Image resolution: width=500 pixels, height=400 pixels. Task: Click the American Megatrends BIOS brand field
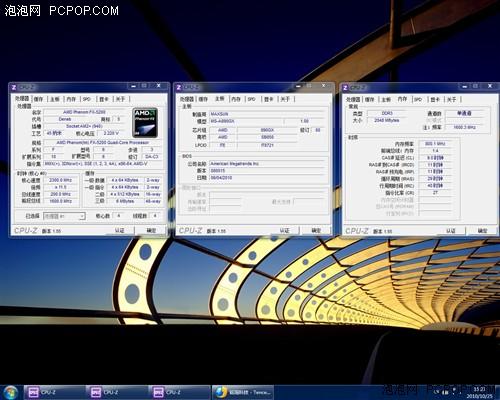tap(267, 164)
